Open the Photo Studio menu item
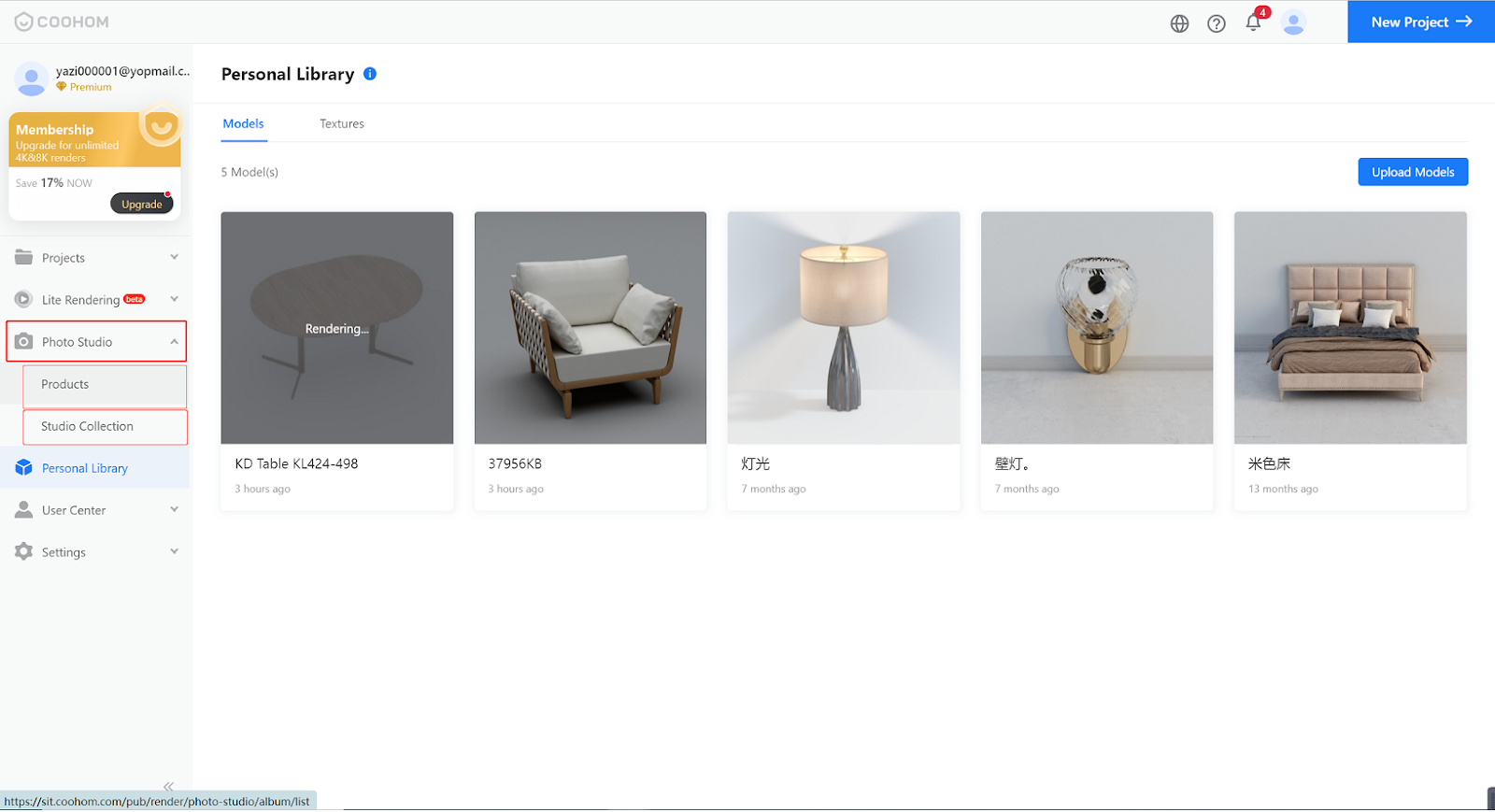The width and height of the screenshot is (1495, 812). coord(96,341)
